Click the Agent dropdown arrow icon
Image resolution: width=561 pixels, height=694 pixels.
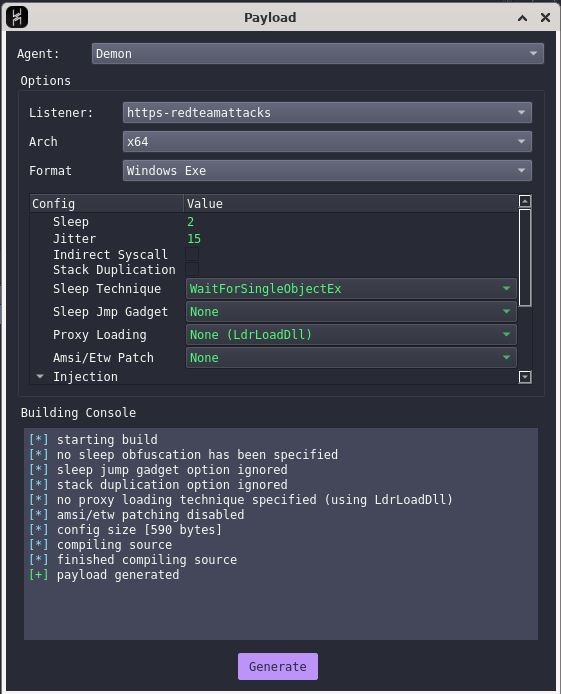(533, 54)
